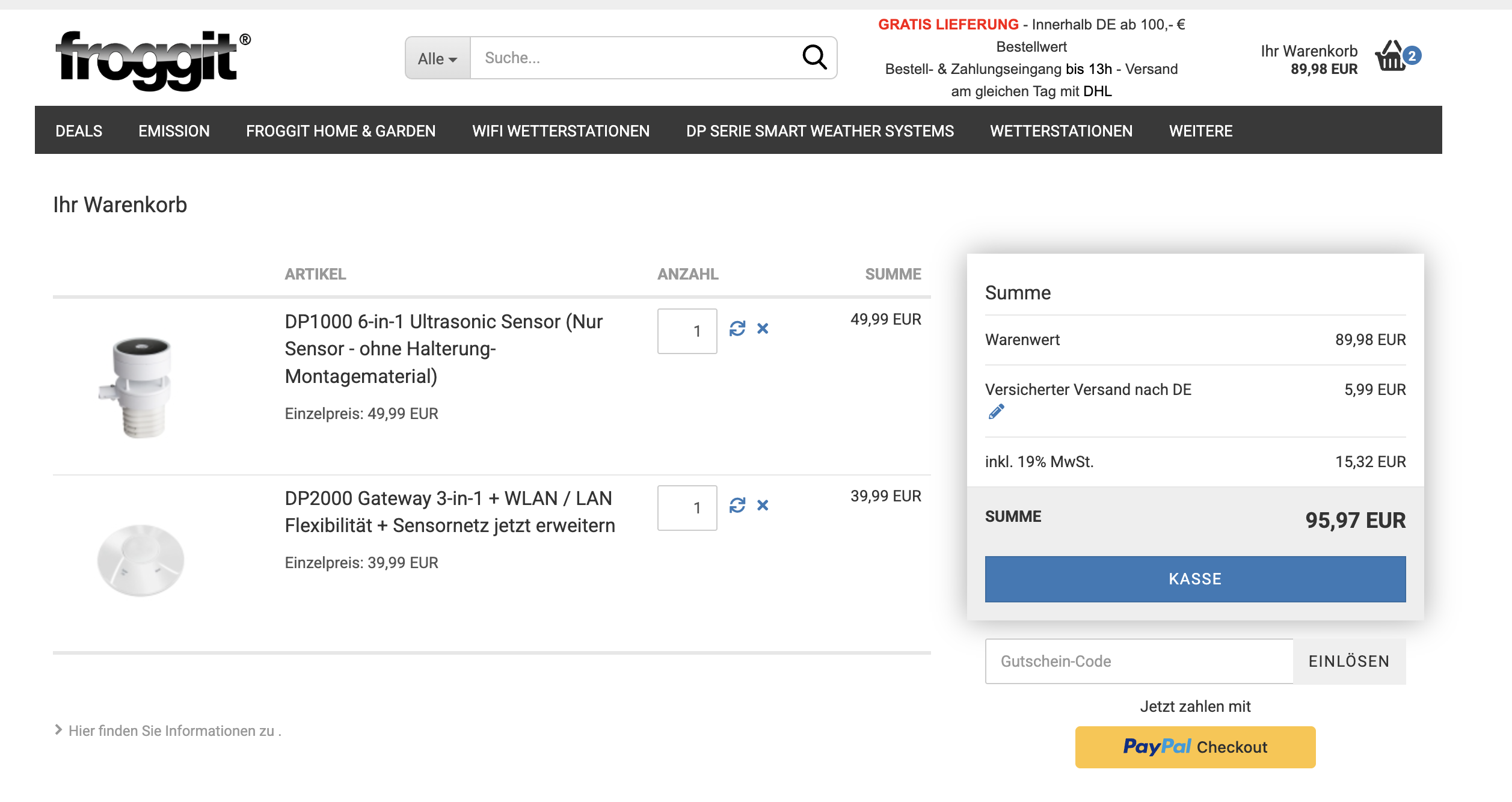The image size is (1512, 802).
Task: Click the 95,97 EUR total amount
Action: (1355, 520)
